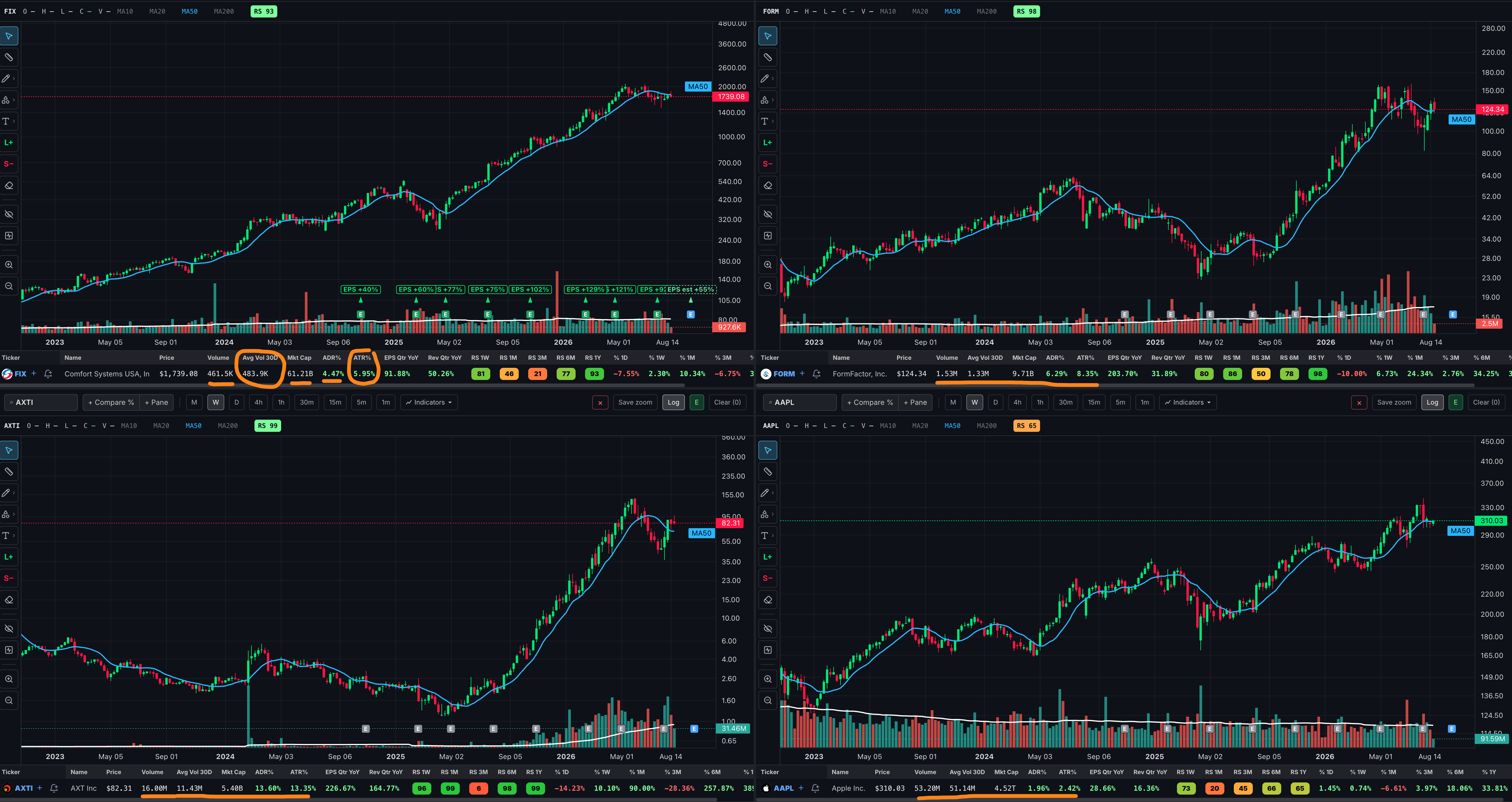Zoom in on the FORM chart
Image resolution: width=1512 pixels, height=802 pixels.
coord(768,265)
